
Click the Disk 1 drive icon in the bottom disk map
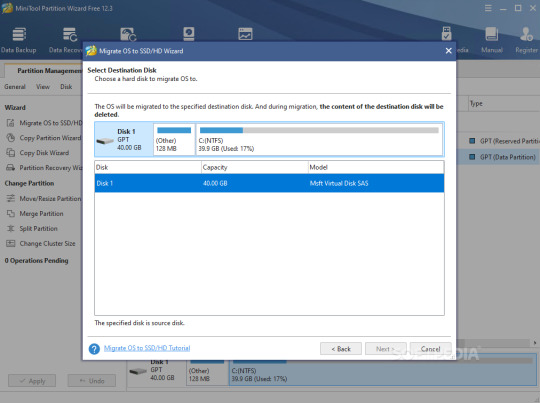pyautogui.click(x=138, y=371)
